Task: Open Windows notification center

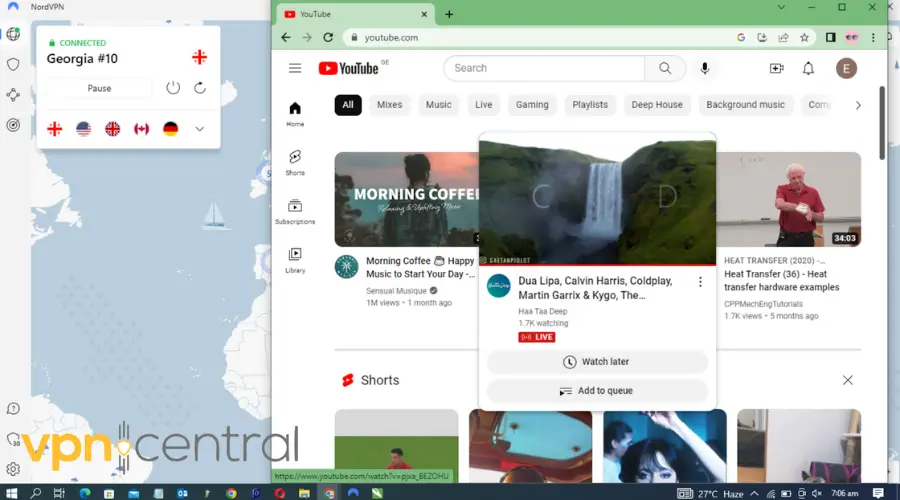Action: coord(878,493)
